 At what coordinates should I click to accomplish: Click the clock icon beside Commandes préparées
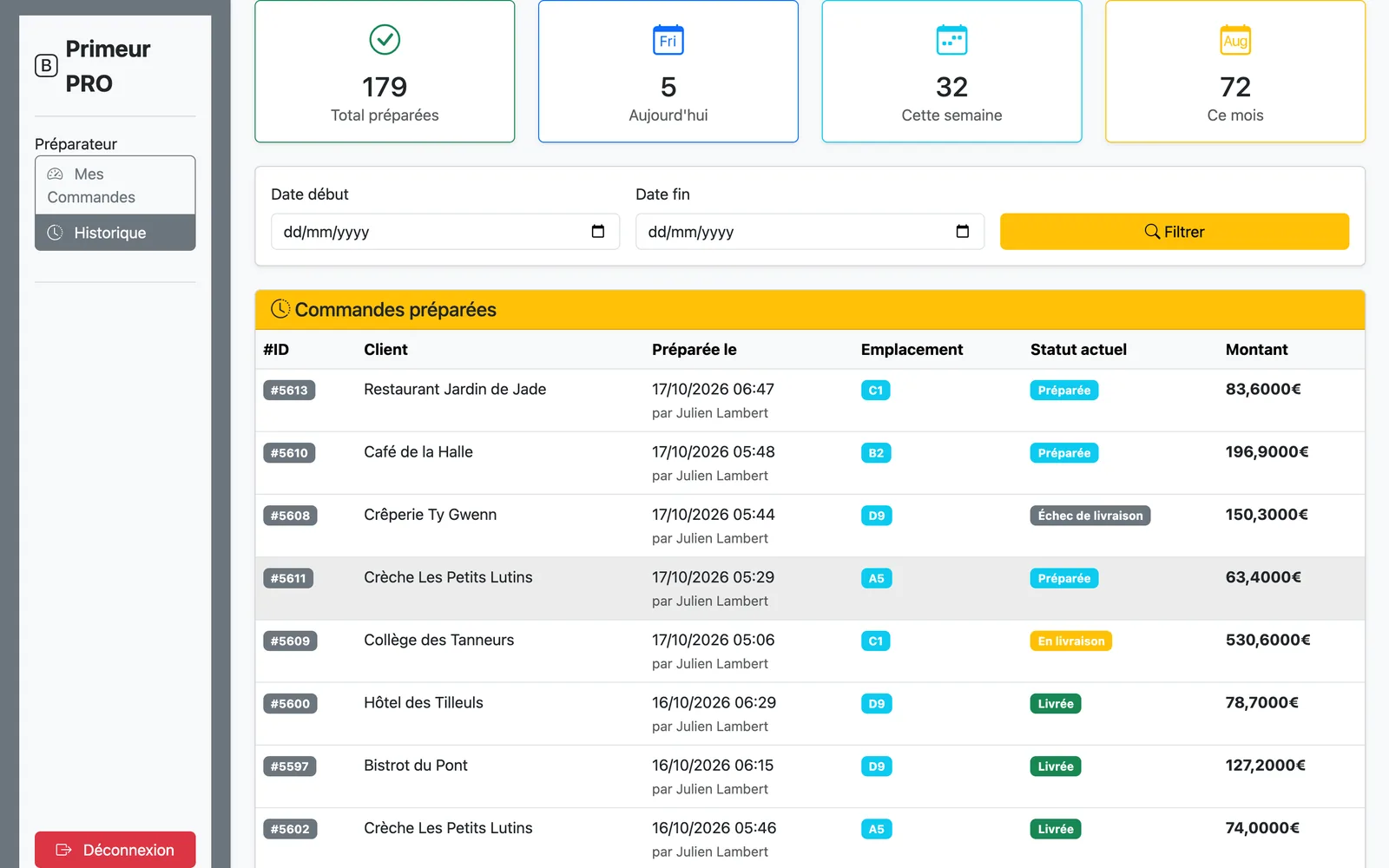pyautogui.click(x=280, y=309)
